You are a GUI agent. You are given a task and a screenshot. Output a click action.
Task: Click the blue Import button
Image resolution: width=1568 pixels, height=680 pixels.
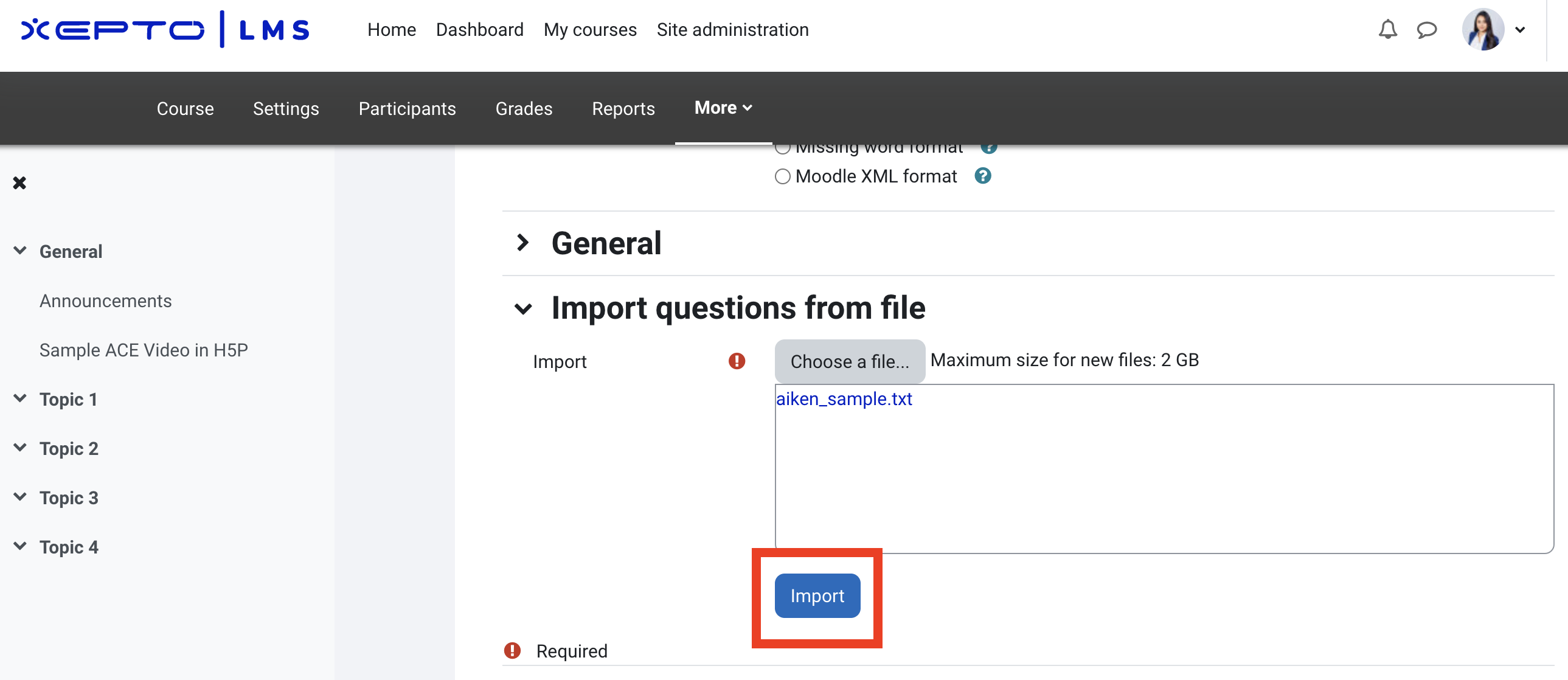tap(816, 595)
